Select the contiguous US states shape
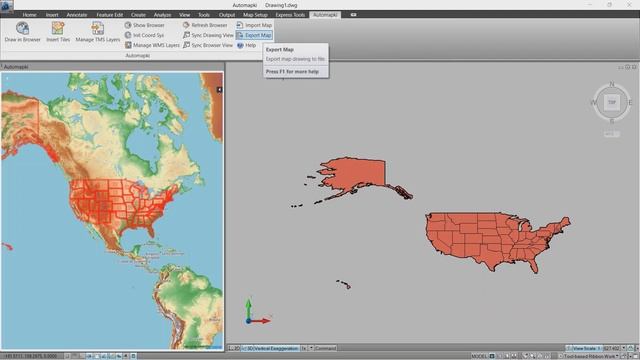640x360 pixels. pos(490,241)
